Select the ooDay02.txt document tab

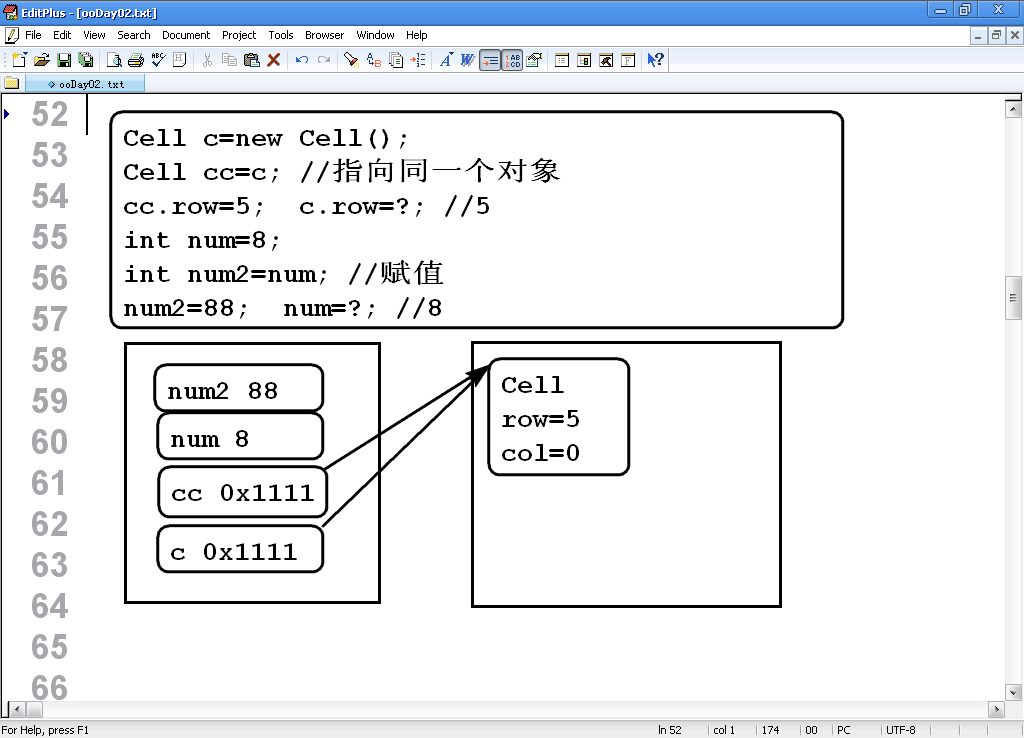[86, 84]
